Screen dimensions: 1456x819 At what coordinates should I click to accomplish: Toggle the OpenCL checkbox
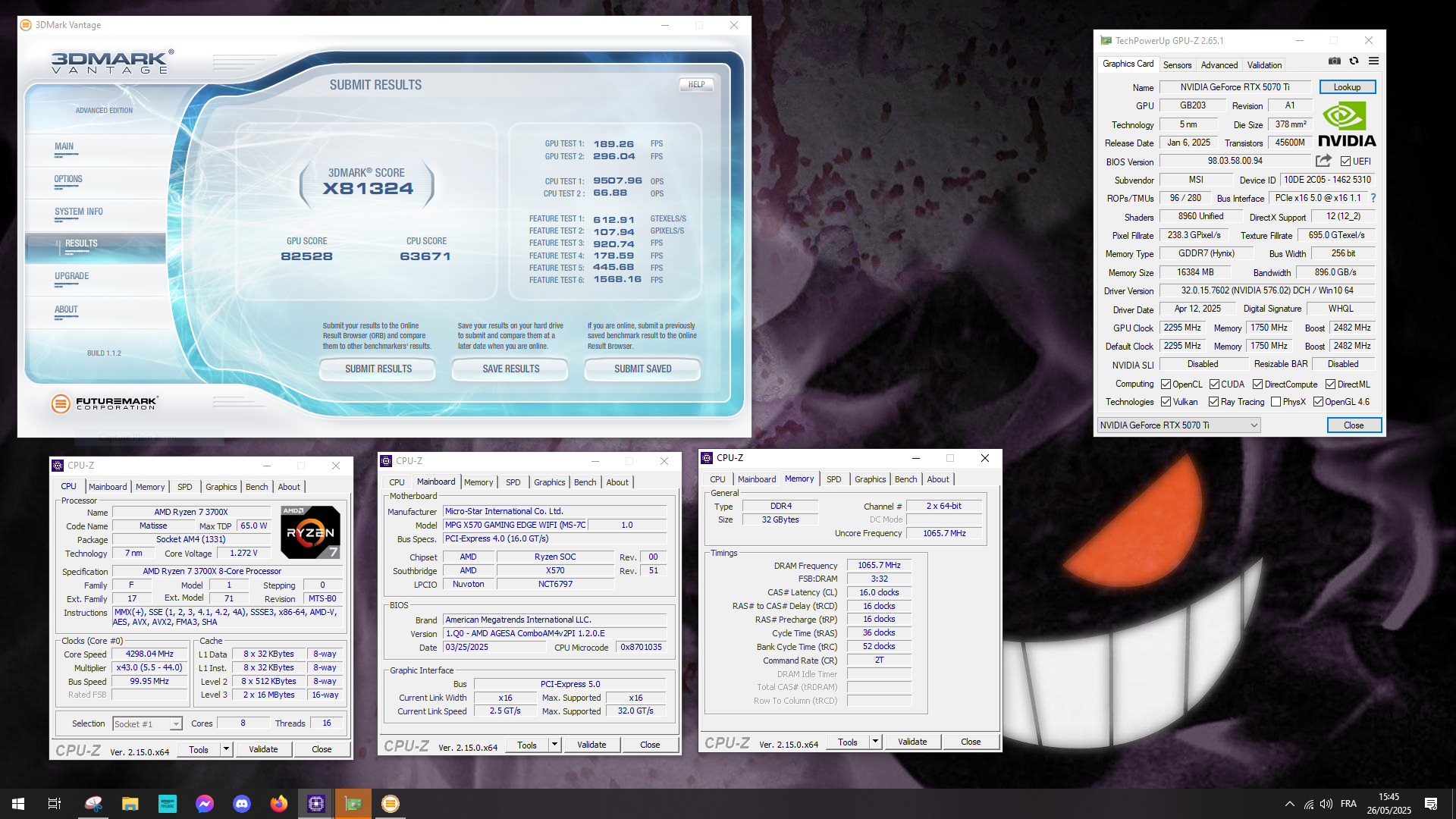click(1166, 384)
